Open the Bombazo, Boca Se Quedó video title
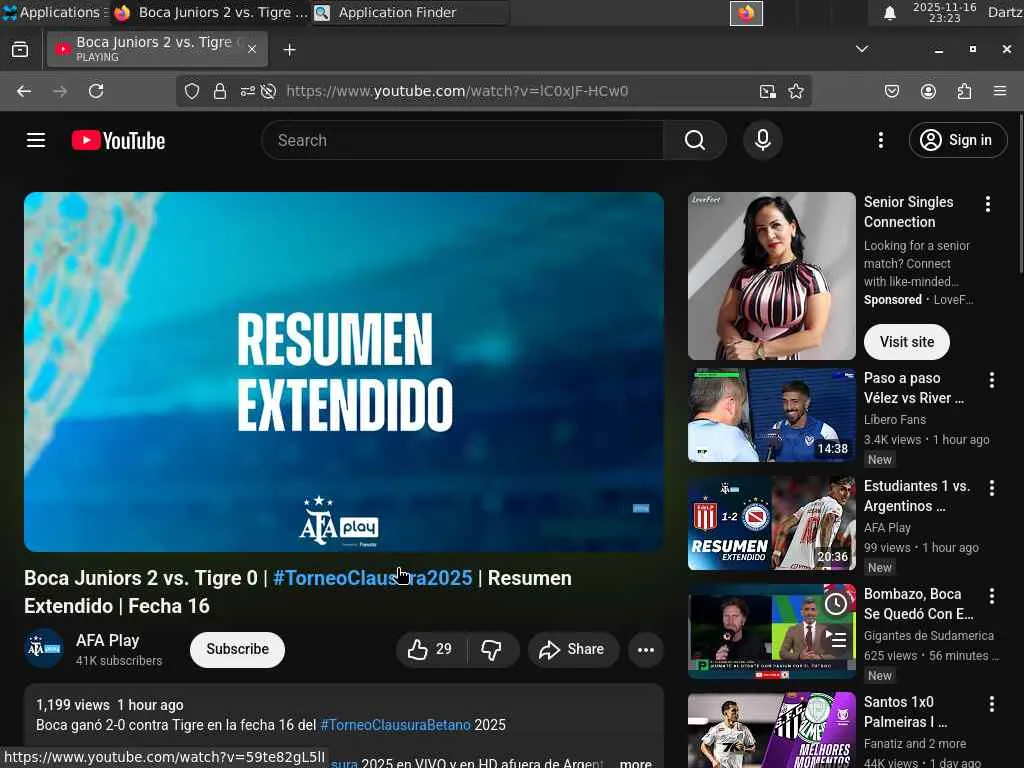Viewport: 1024px width, 768px height. [x=918, y=604]
